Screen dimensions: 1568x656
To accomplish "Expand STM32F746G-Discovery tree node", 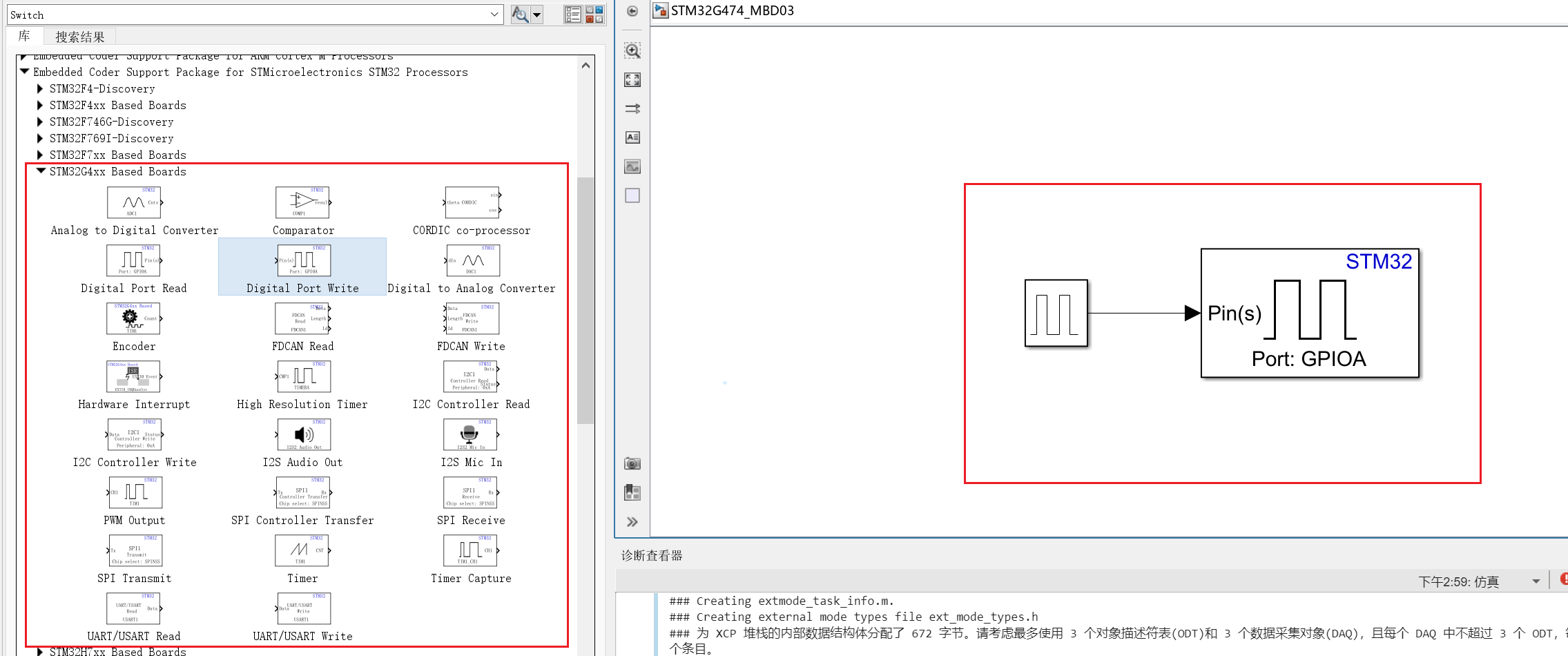I will point(40,122).
